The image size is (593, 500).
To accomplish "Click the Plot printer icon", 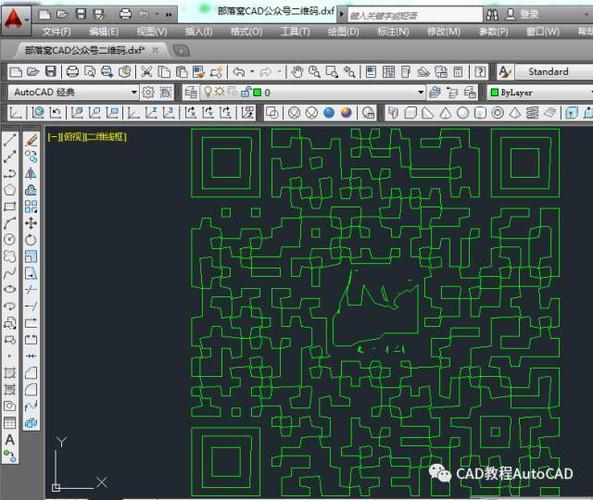I will click(73, 71).
